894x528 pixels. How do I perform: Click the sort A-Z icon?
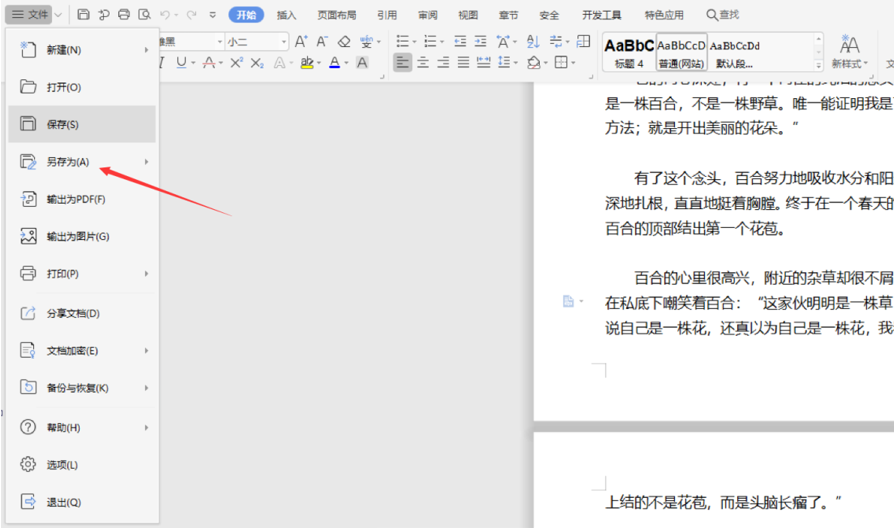(533, 41)
